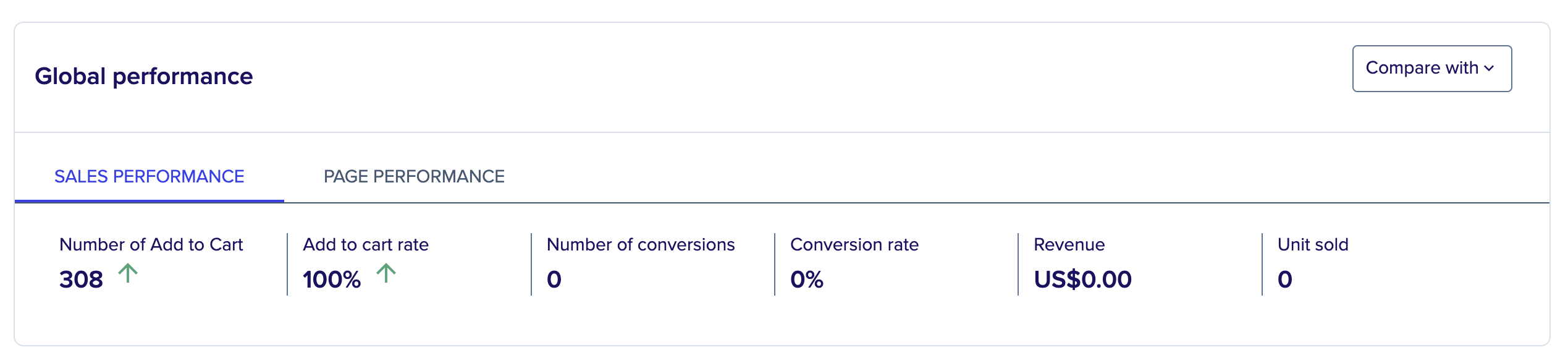Open the Compare with dropdown
The width and height of the screenshot is (1568, 355).
coord(1431,69)
